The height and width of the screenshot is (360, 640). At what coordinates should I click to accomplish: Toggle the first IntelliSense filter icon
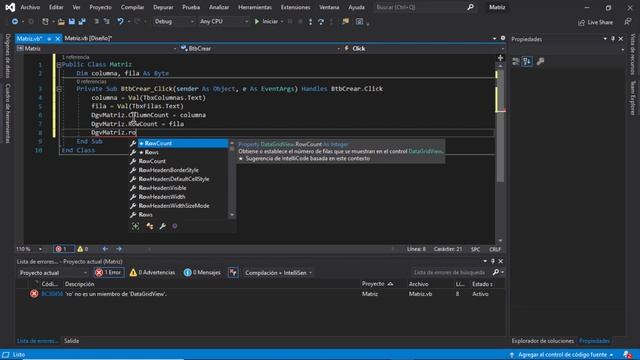pyautogui.click(x=136, y=226)
